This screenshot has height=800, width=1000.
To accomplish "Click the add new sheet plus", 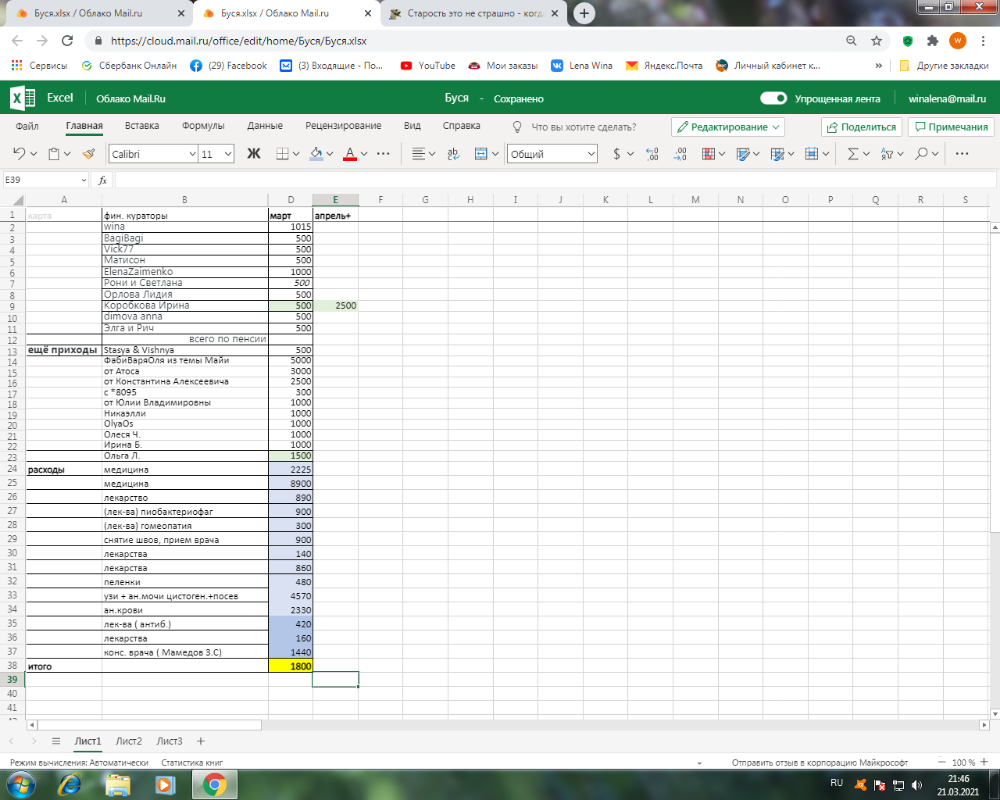I will (x=201, y=741).
